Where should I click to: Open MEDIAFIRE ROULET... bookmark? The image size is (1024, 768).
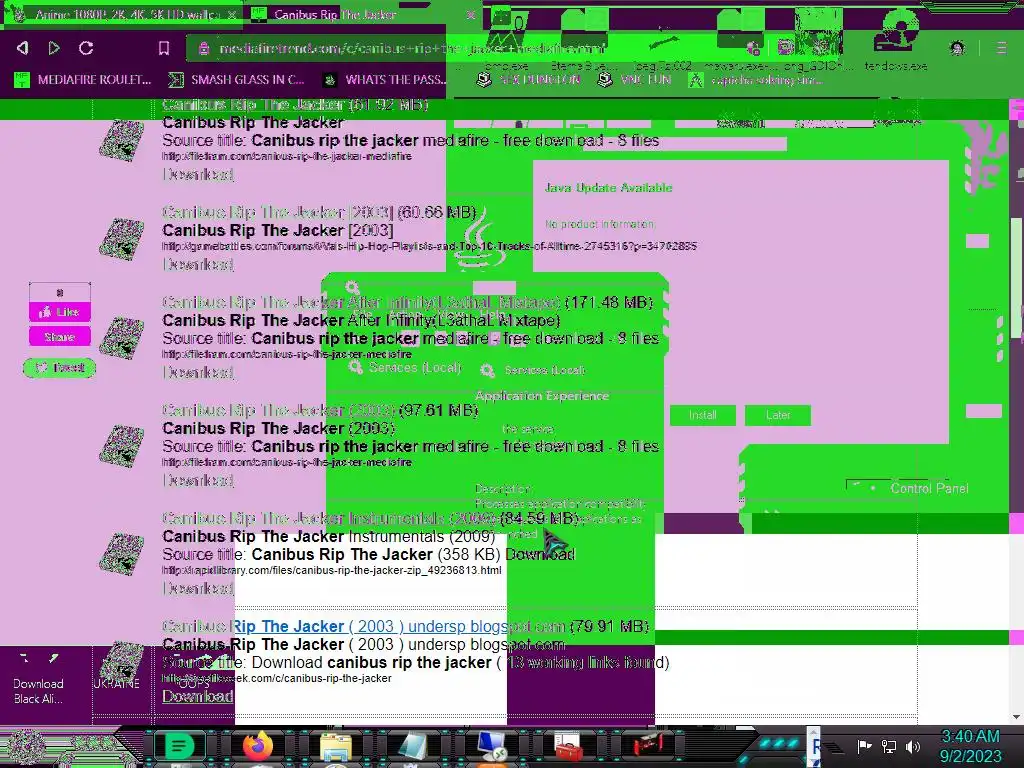point(83,80)
